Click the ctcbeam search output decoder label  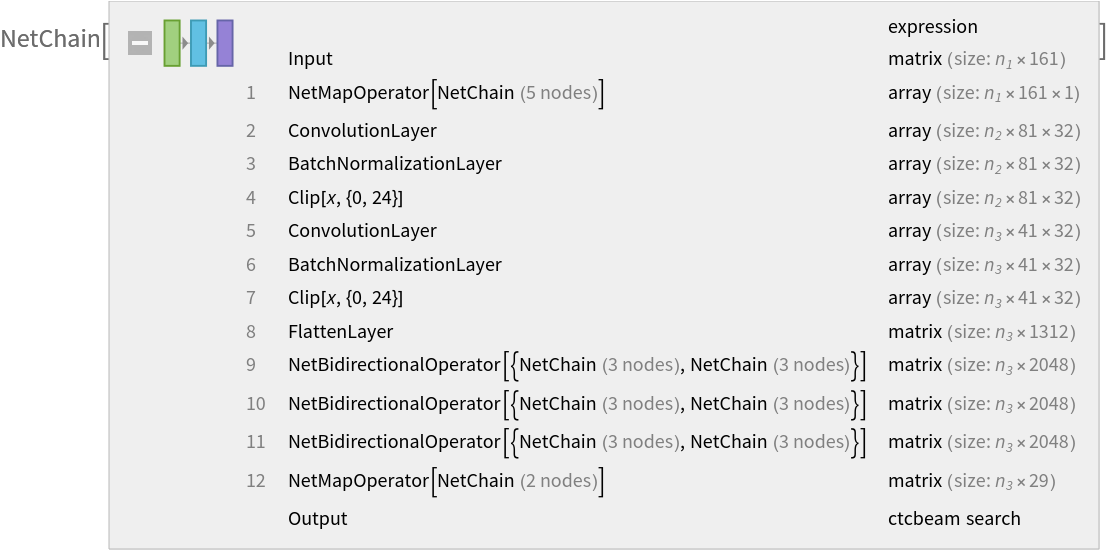(x=954, y=519)
